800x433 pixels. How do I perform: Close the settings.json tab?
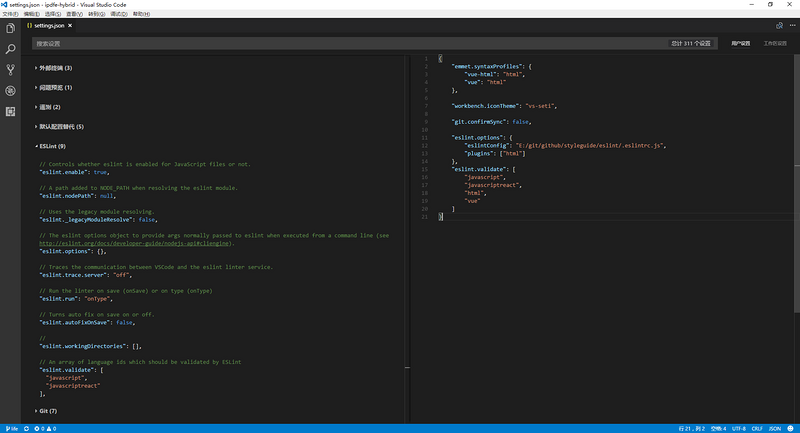[70, 26]
